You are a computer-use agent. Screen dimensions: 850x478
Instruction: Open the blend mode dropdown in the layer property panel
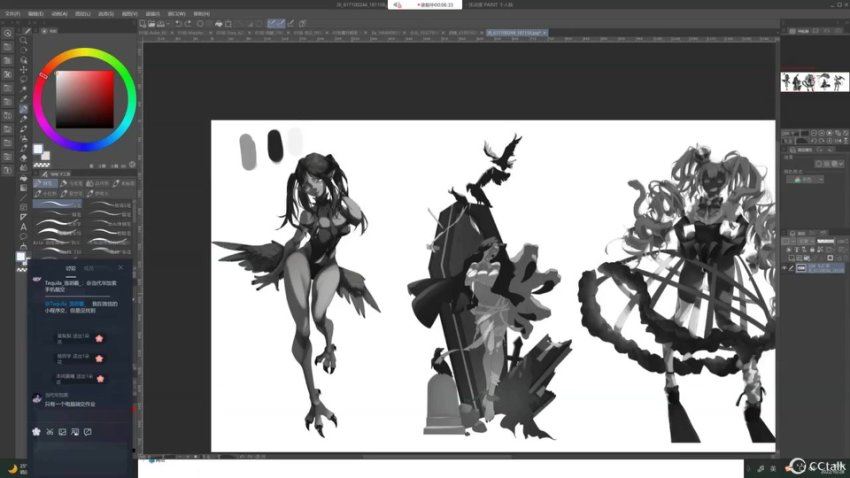click(807, 180)
